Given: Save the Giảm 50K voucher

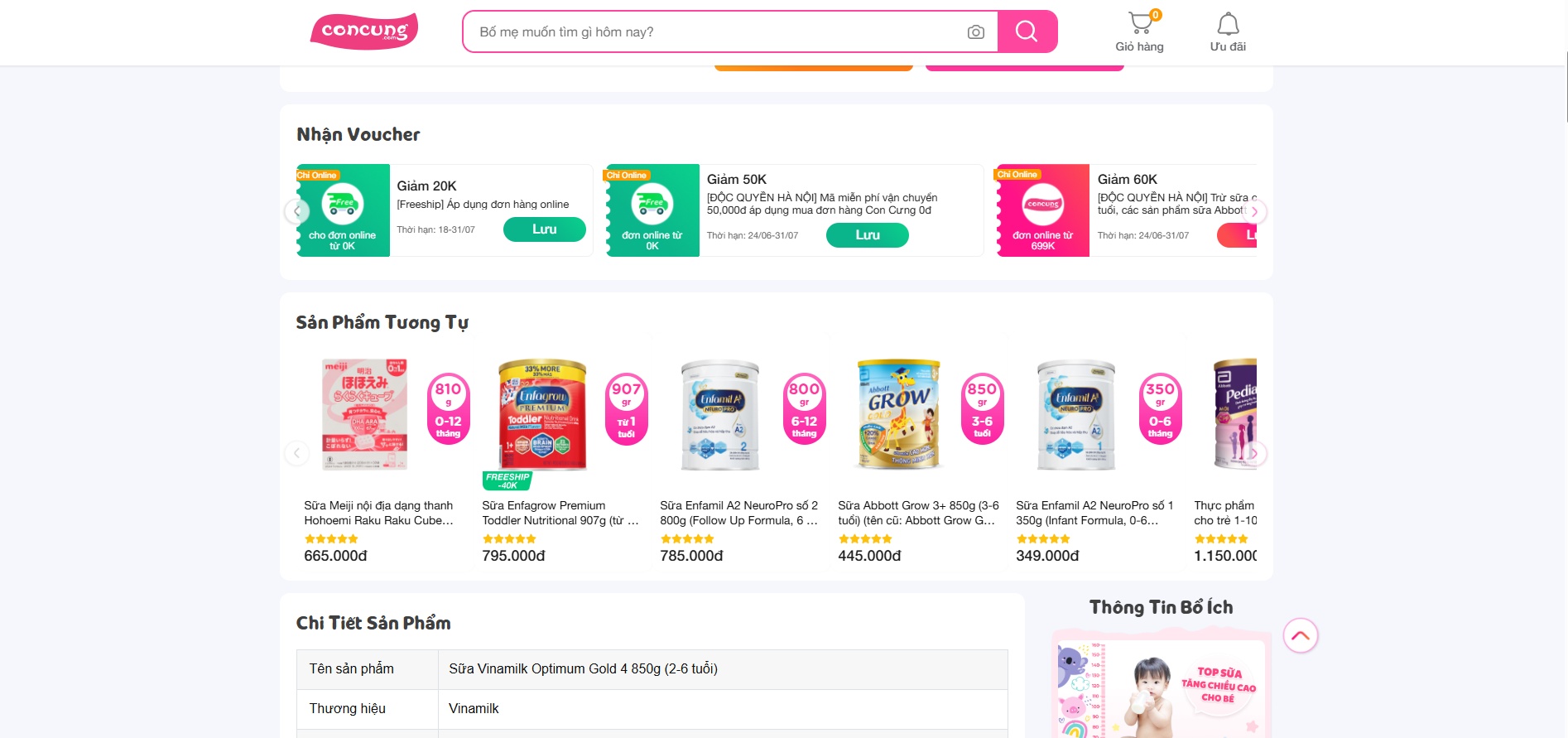Looking at the screenshot, I should tap(867, 235).
